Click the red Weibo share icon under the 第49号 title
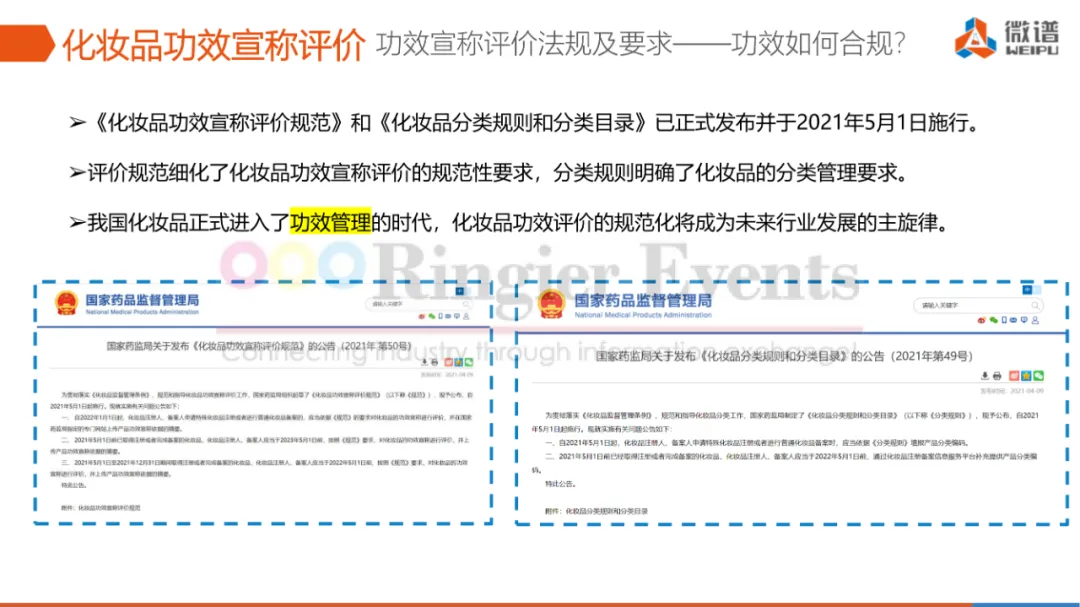1080x607 pixels. pyautogui.click(x=1014, y=375)
